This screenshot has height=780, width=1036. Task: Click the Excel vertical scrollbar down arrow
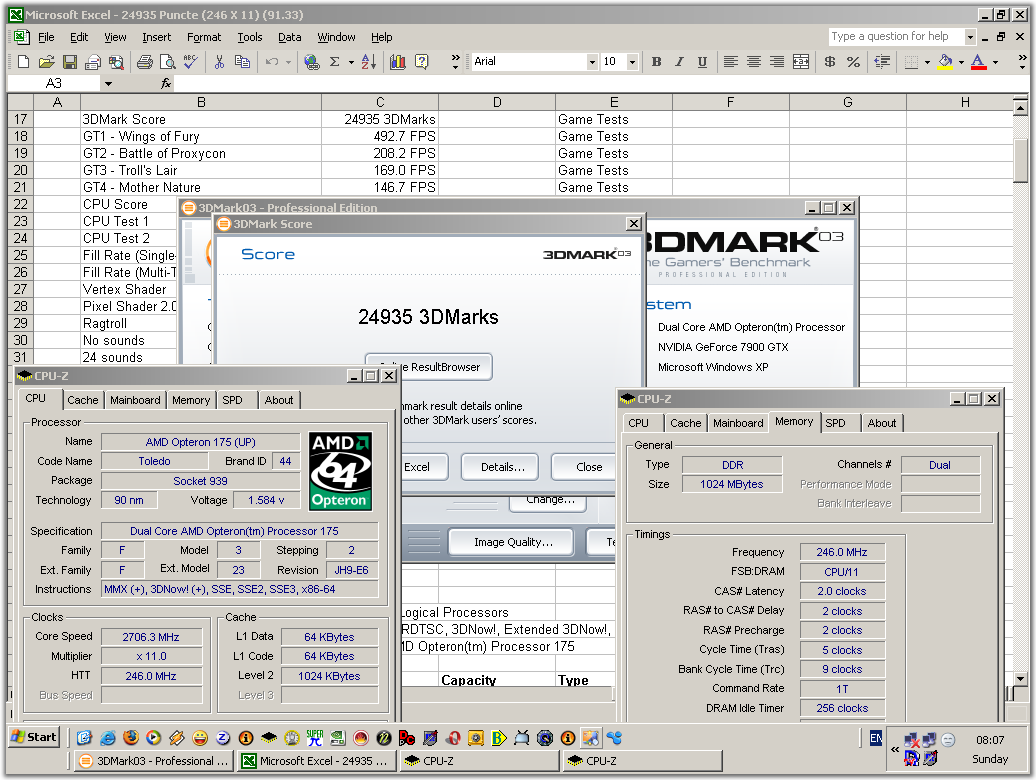[1020, 678]
